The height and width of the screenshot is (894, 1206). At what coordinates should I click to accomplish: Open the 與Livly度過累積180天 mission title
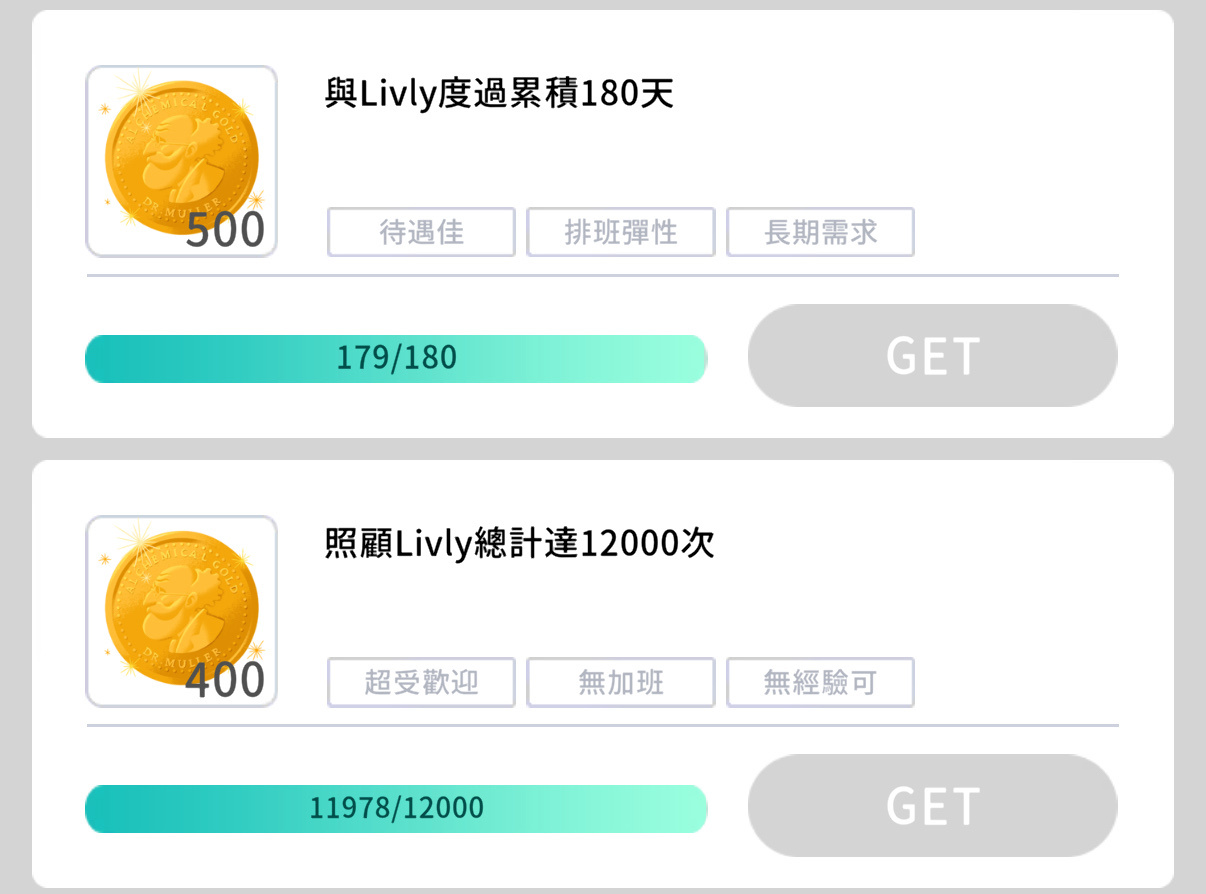pyautogui.click(x=499, y=95)
